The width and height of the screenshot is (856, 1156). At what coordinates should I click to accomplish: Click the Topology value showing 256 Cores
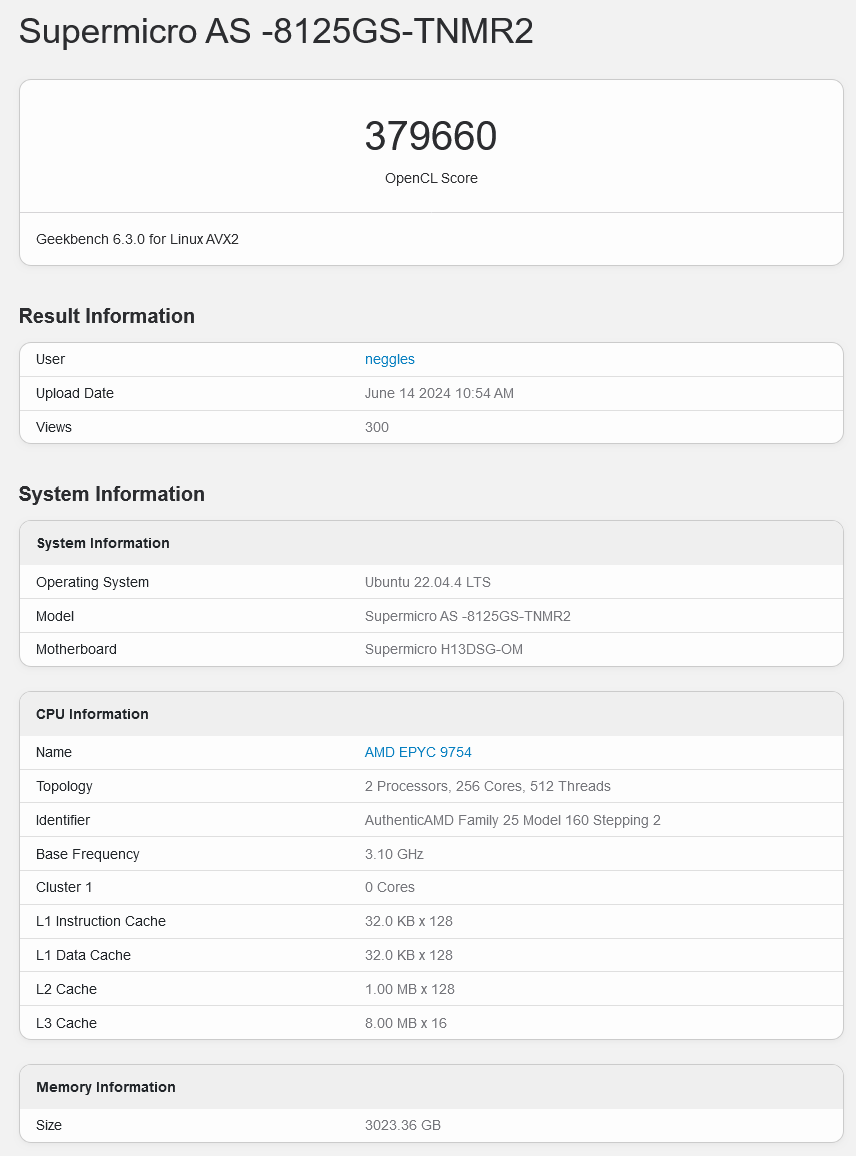(x=487, y=786)
